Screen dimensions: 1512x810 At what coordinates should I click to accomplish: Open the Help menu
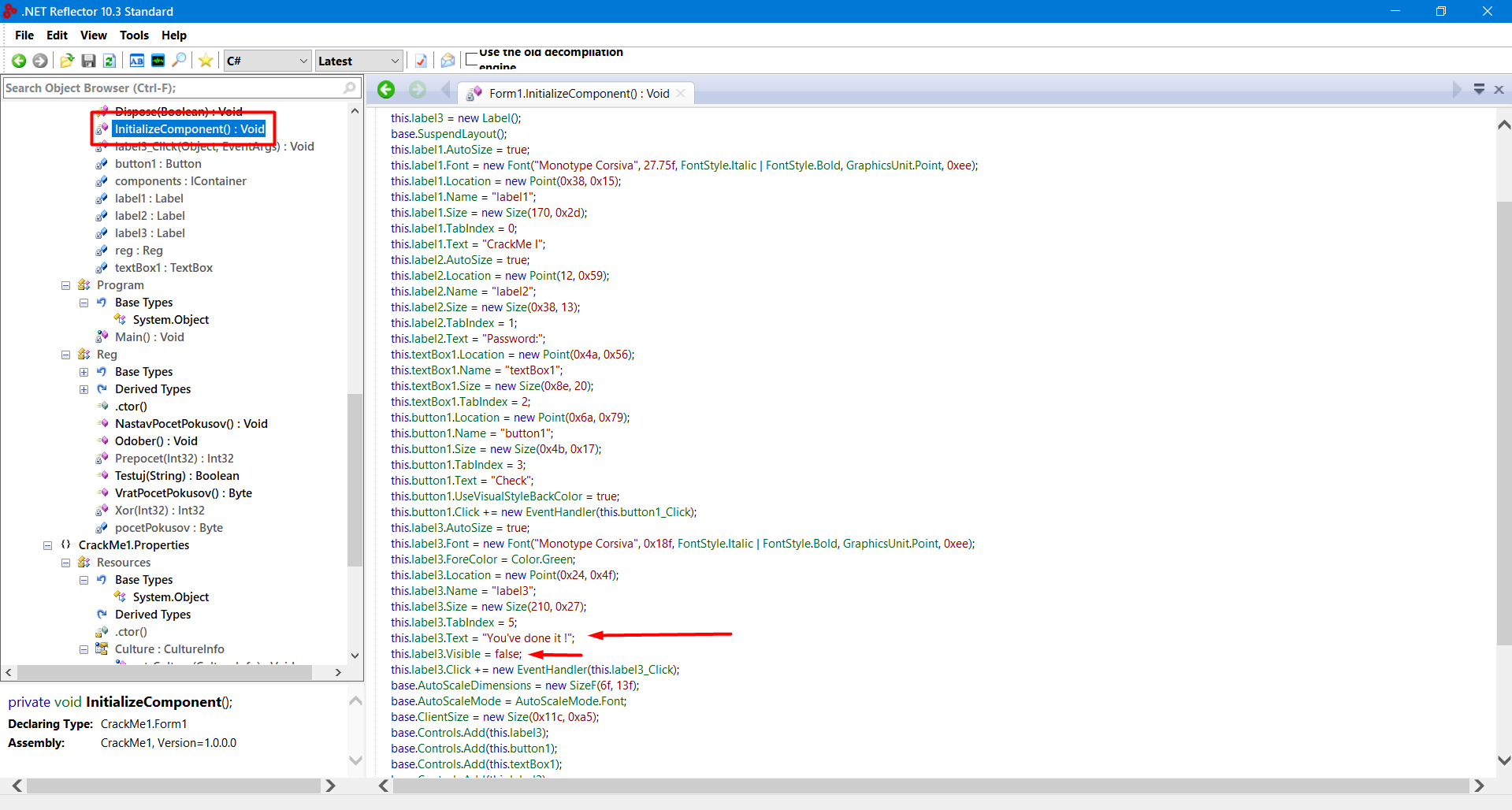[x=174, y=35]
